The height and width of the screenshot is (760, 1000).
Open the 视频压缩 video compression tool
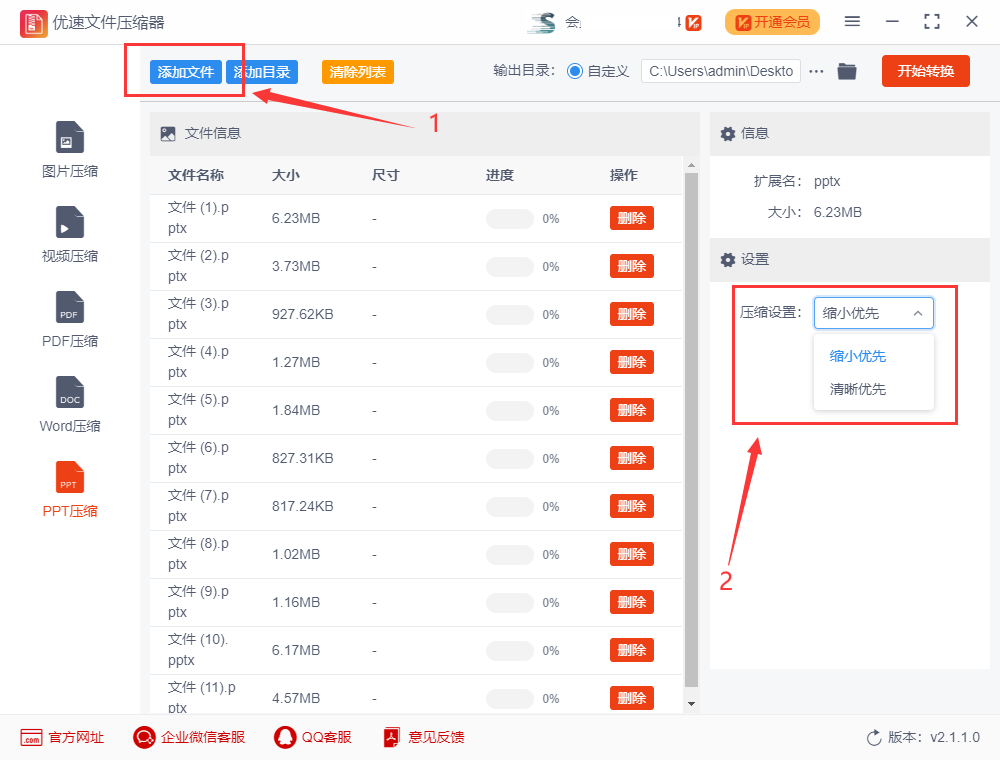[x=70, y=235]
